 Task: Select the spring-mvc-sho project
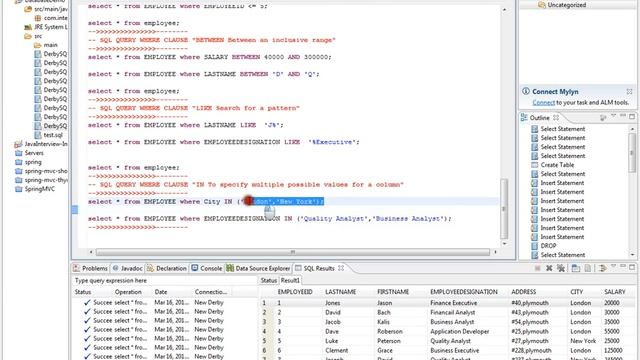[x=46, y=171]
